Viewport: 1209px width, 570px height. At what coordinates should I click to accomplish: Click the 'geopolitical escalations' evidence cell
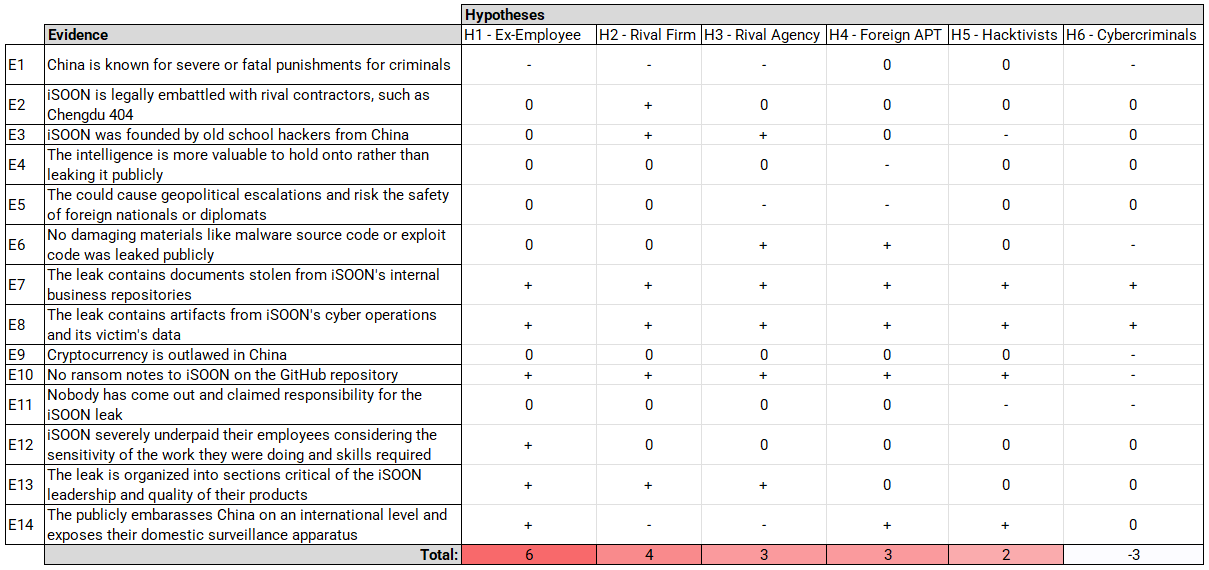pyautogui.click(x=253, y=205)
